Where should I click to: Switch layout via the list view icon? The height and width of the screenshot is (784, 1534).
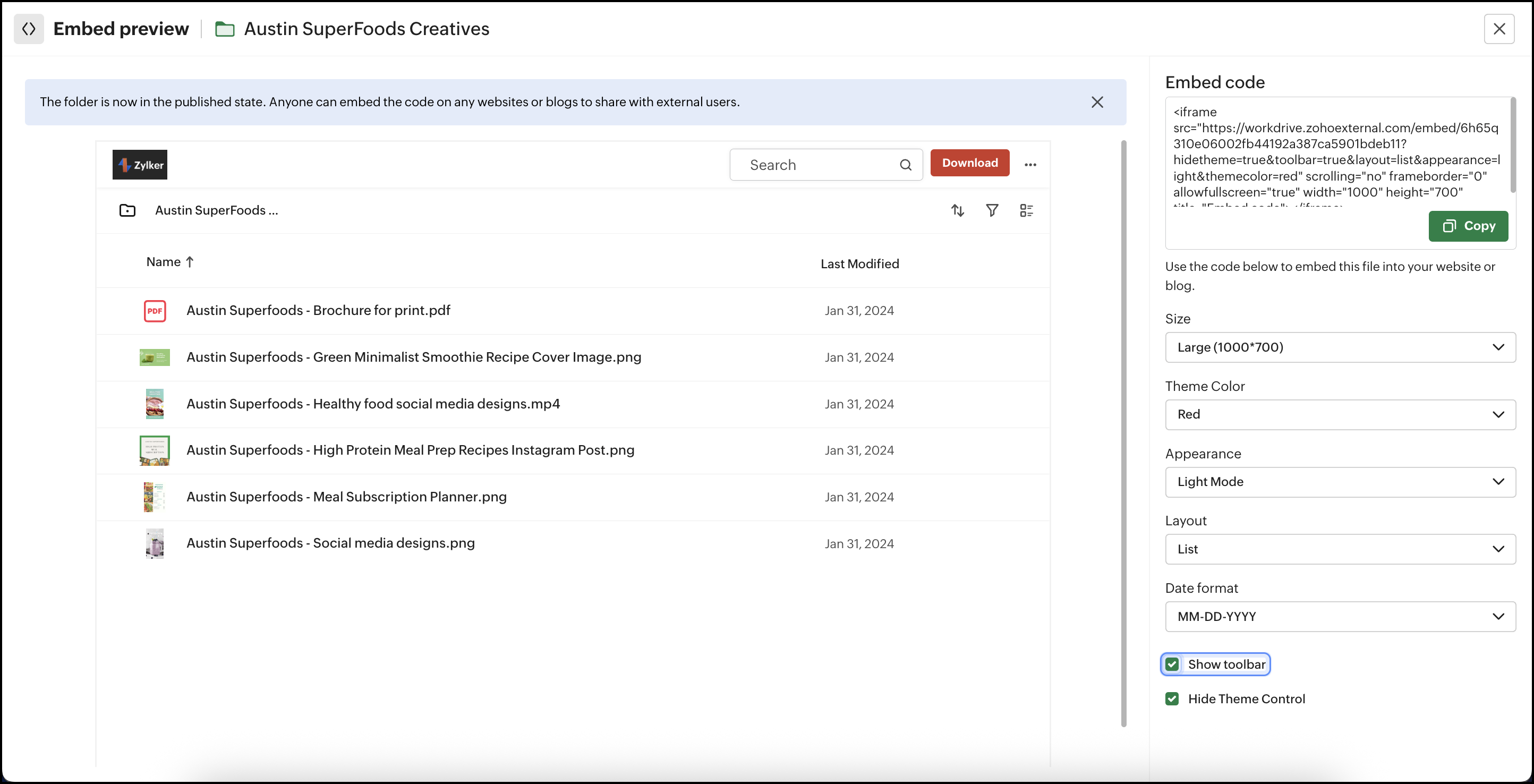tap(1026, 210)
